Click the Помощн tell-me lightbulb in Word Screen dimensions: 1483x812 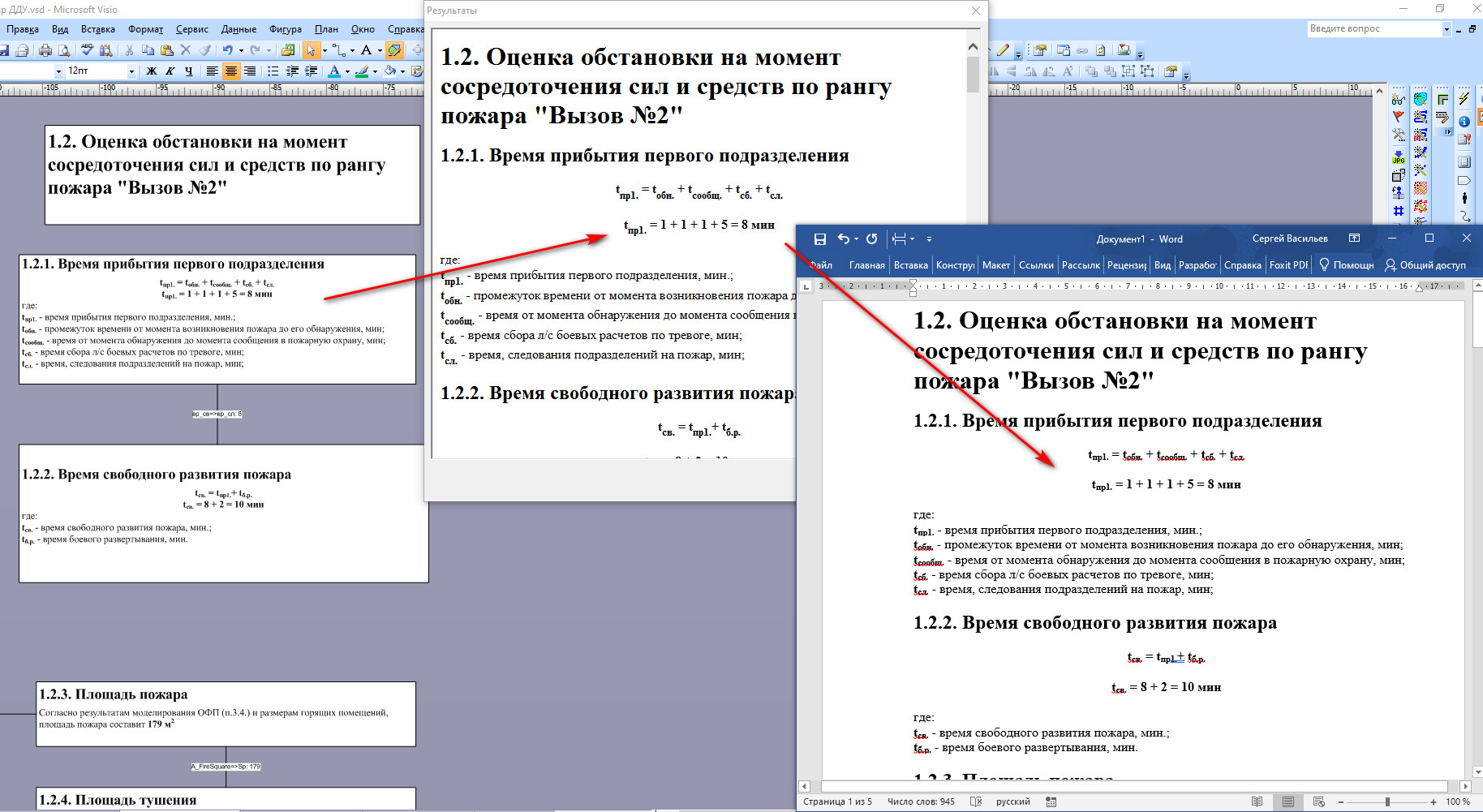tap(1346, 265)
